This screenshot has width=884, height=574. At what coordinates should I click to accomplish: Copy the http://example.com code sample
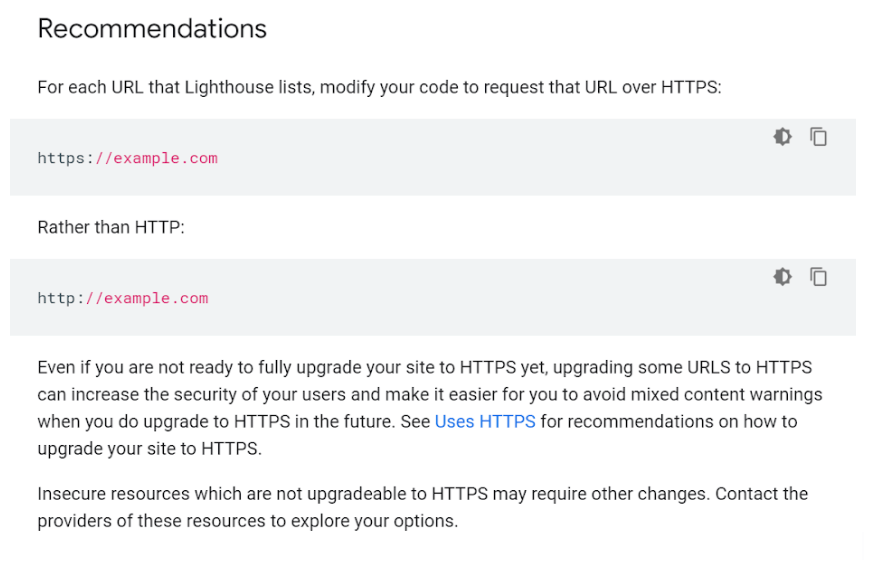pyautogui.click(x=818, y=277)
